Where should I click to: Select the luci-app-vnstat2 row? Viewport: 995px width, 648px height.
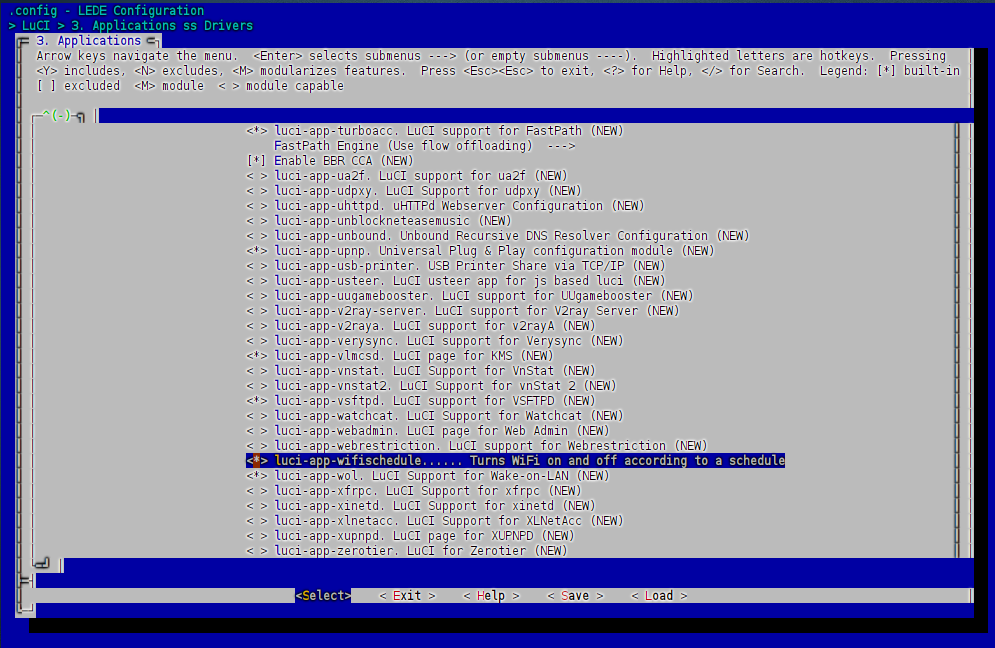(x=432, y=386)
